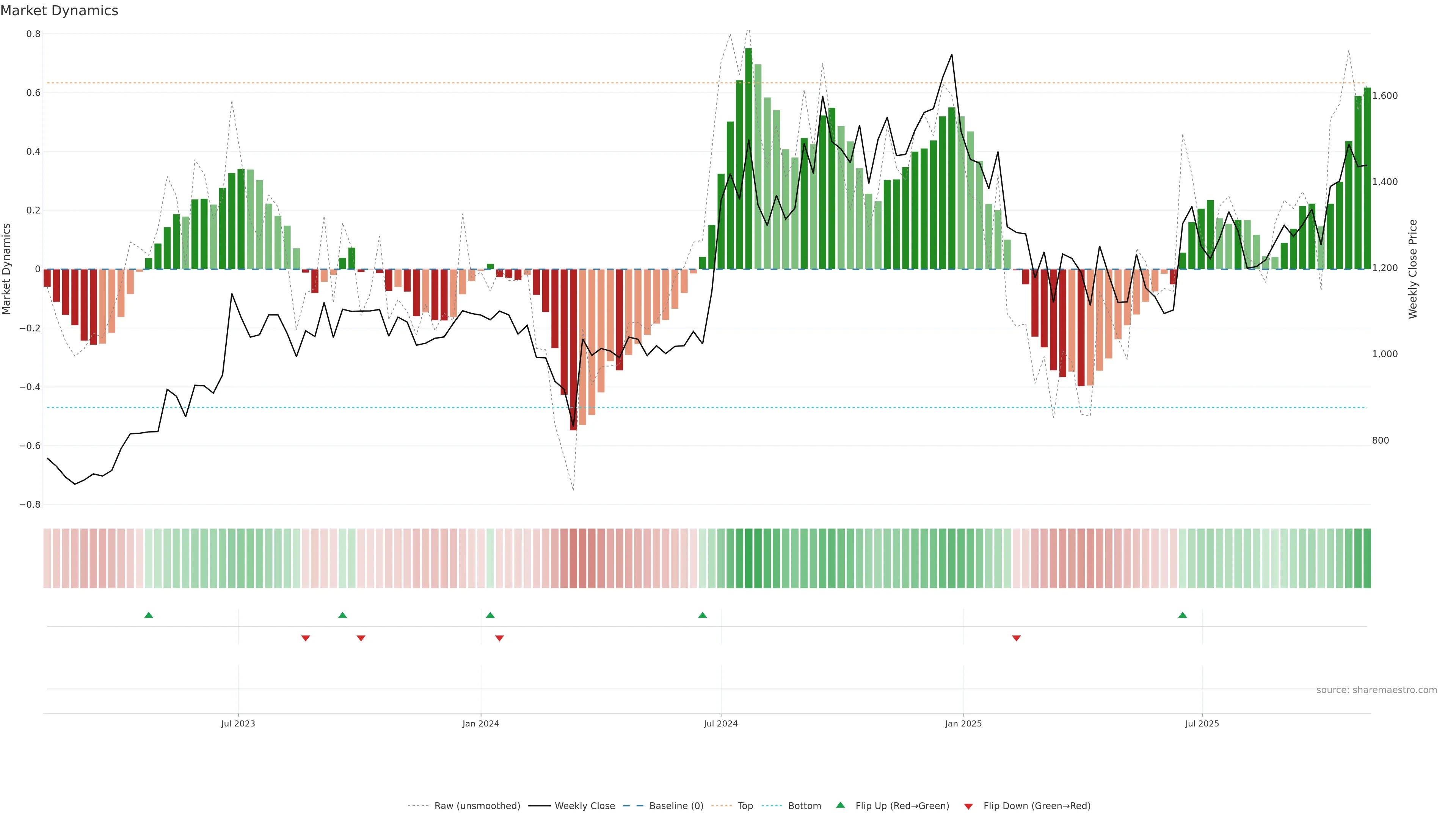Image resolution: width=1456 pixels, height=819 pixels.
Task: Hide the Top threshold legend entry
Action: [745, 806]
